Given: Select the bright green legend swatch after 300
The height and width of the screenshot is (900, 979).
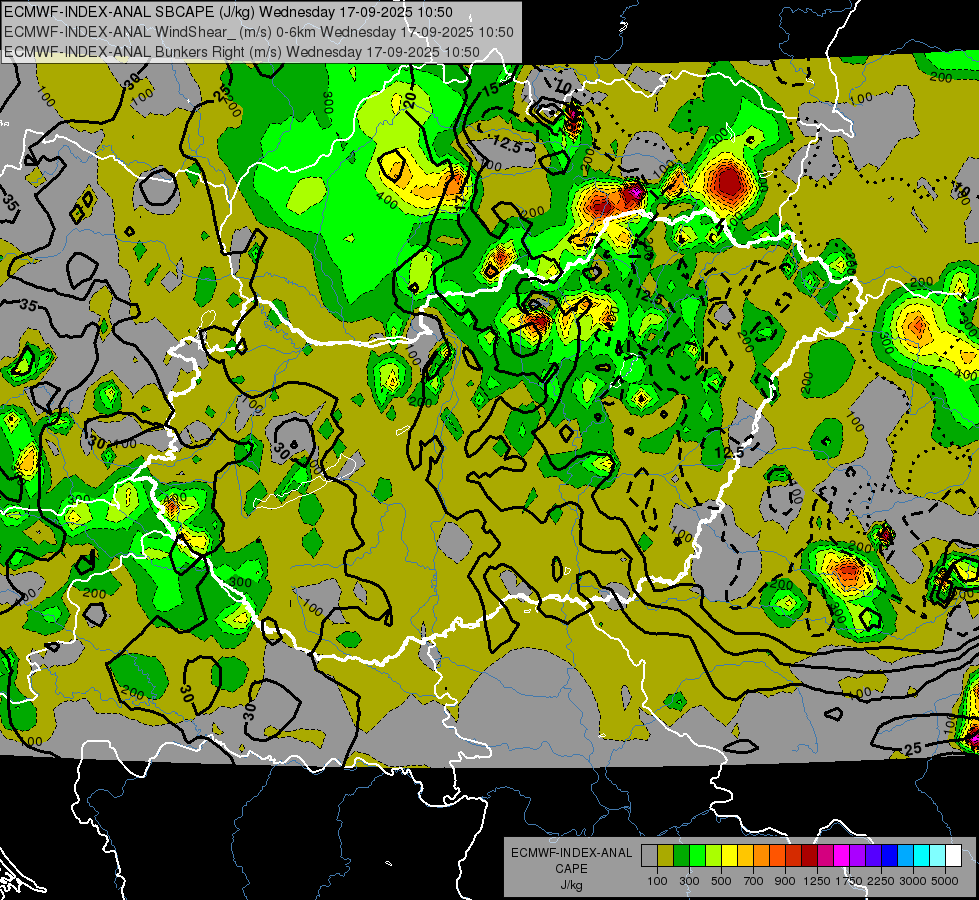Looking at the screenshot, I should point(697,855).
